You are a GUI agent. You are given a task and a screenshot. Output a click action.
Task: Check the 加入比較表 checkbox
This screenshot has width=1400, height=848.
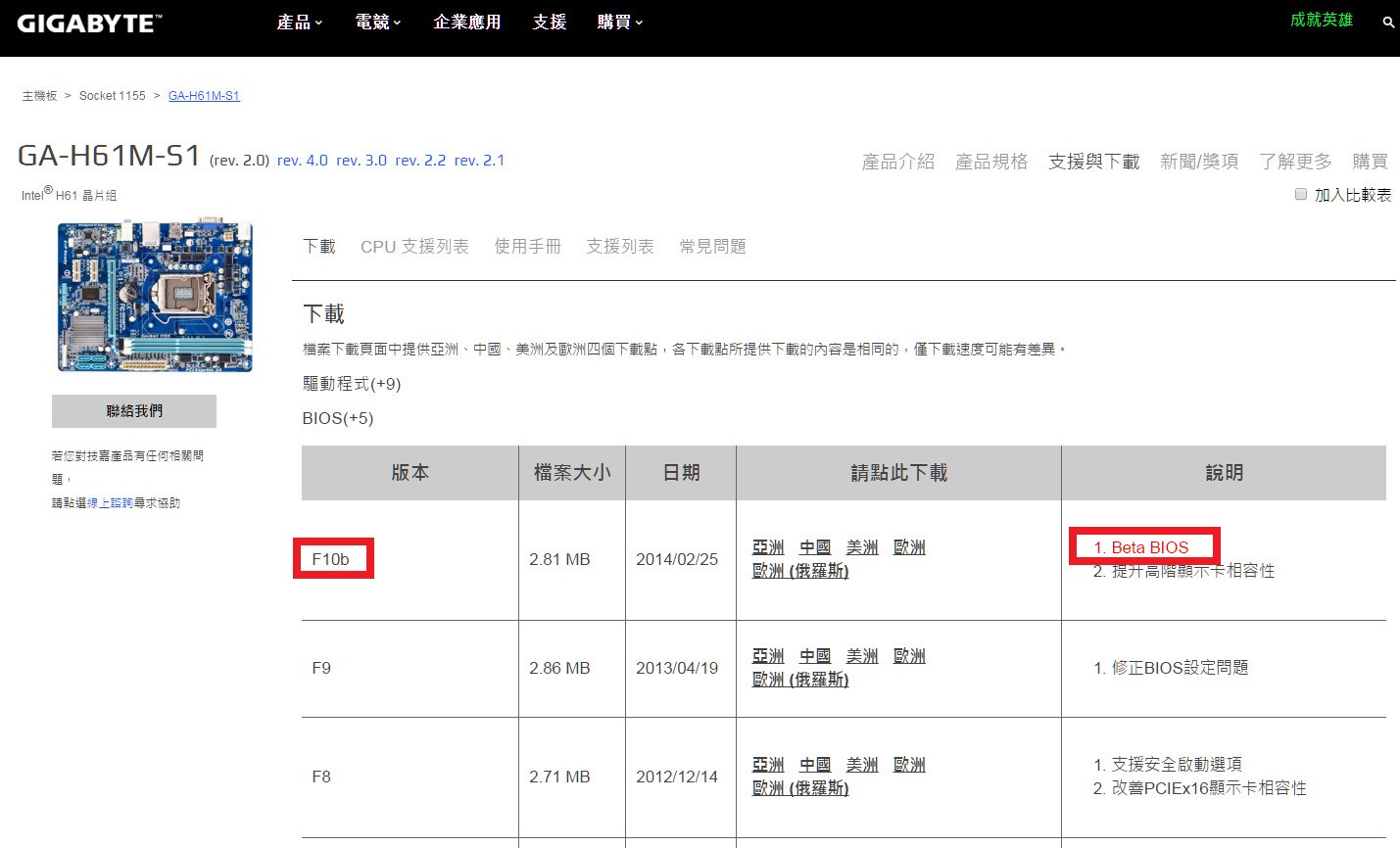[1301, 194]
